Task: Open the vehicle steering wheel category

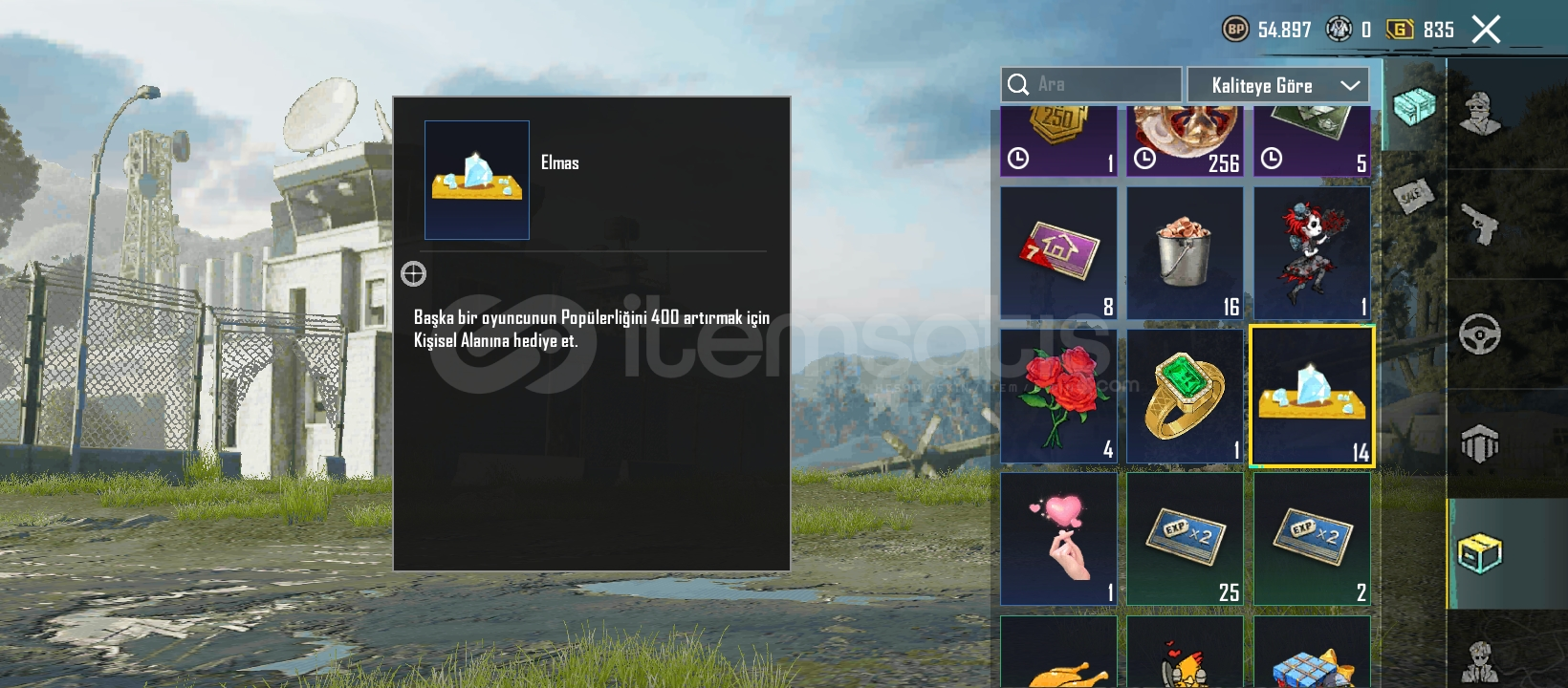Action: pos(1480,334)
